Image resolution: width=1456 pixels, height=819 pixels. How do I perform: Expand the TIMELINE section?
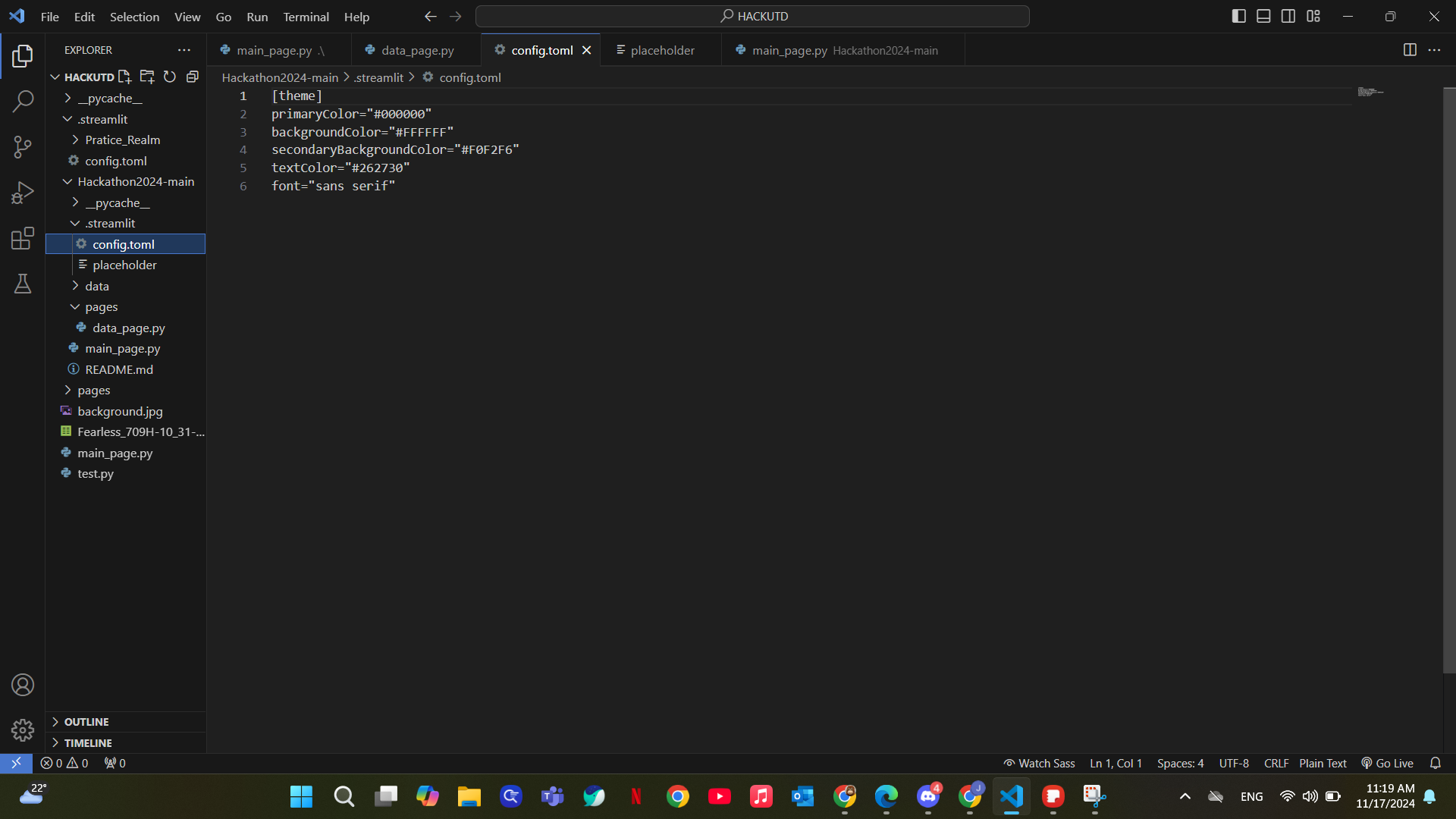[x=88, y=743]
